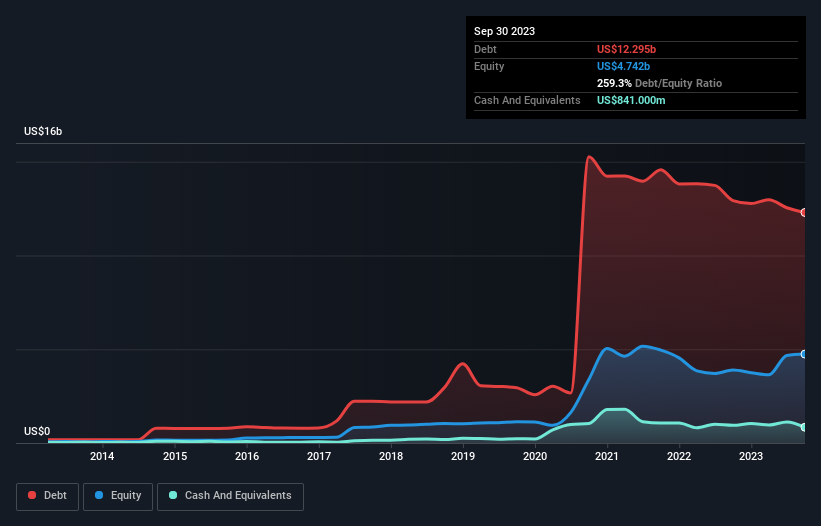Click the US$0 y-axis label

37,431
